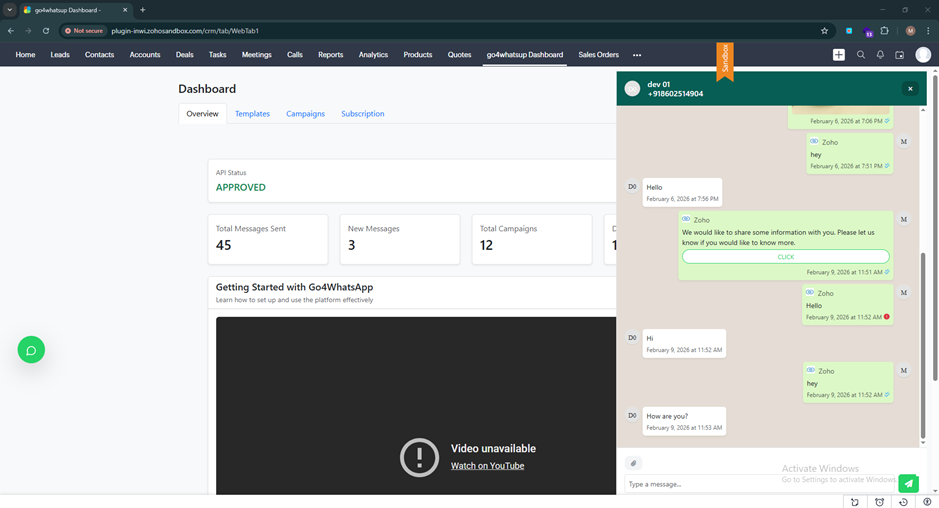Expand the more modules ellipsis menu
Screen dimensions: 939x508
pyautogui.click(x=637, y=55)
